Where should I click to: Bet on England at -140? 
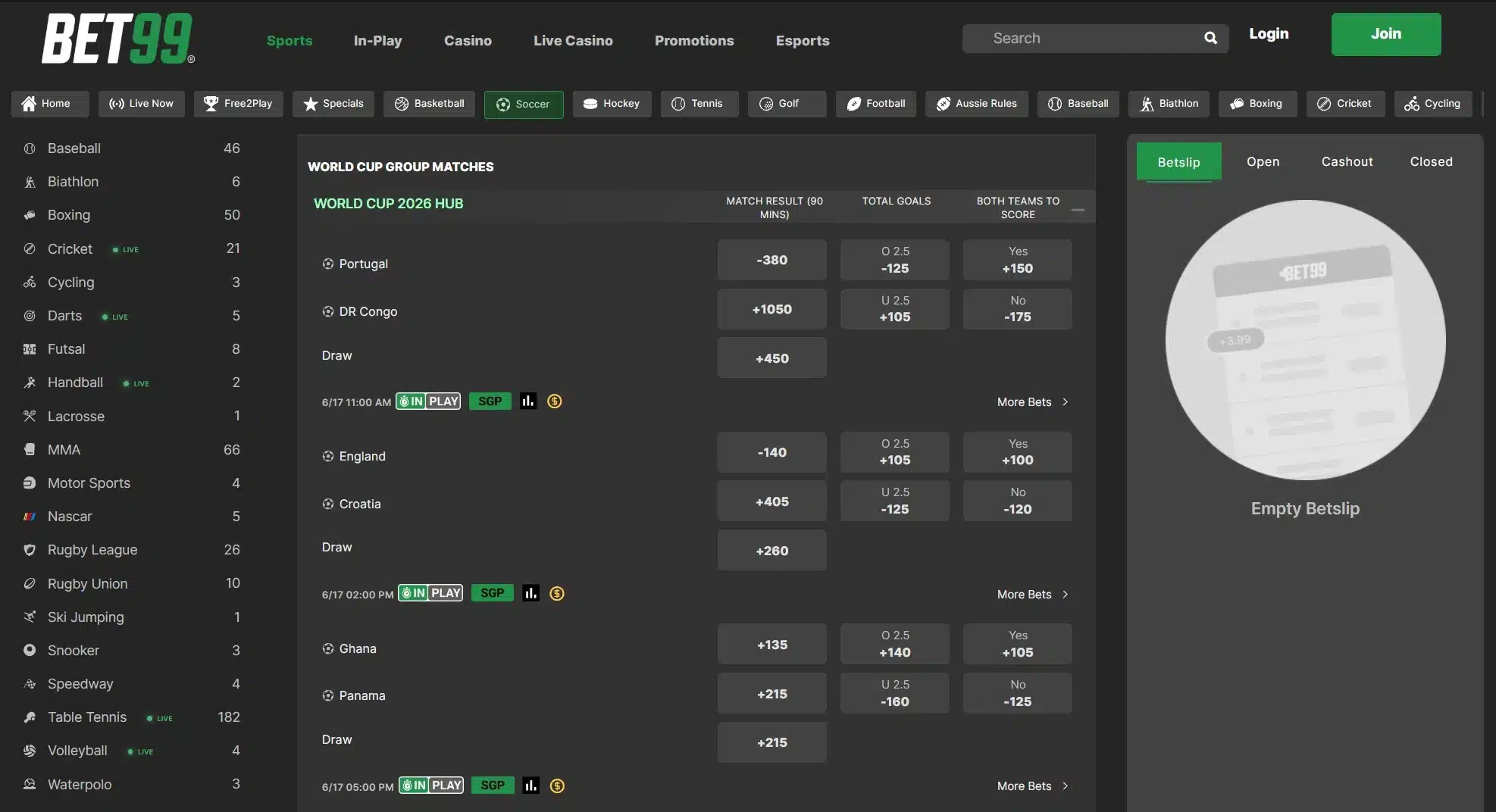771,452
